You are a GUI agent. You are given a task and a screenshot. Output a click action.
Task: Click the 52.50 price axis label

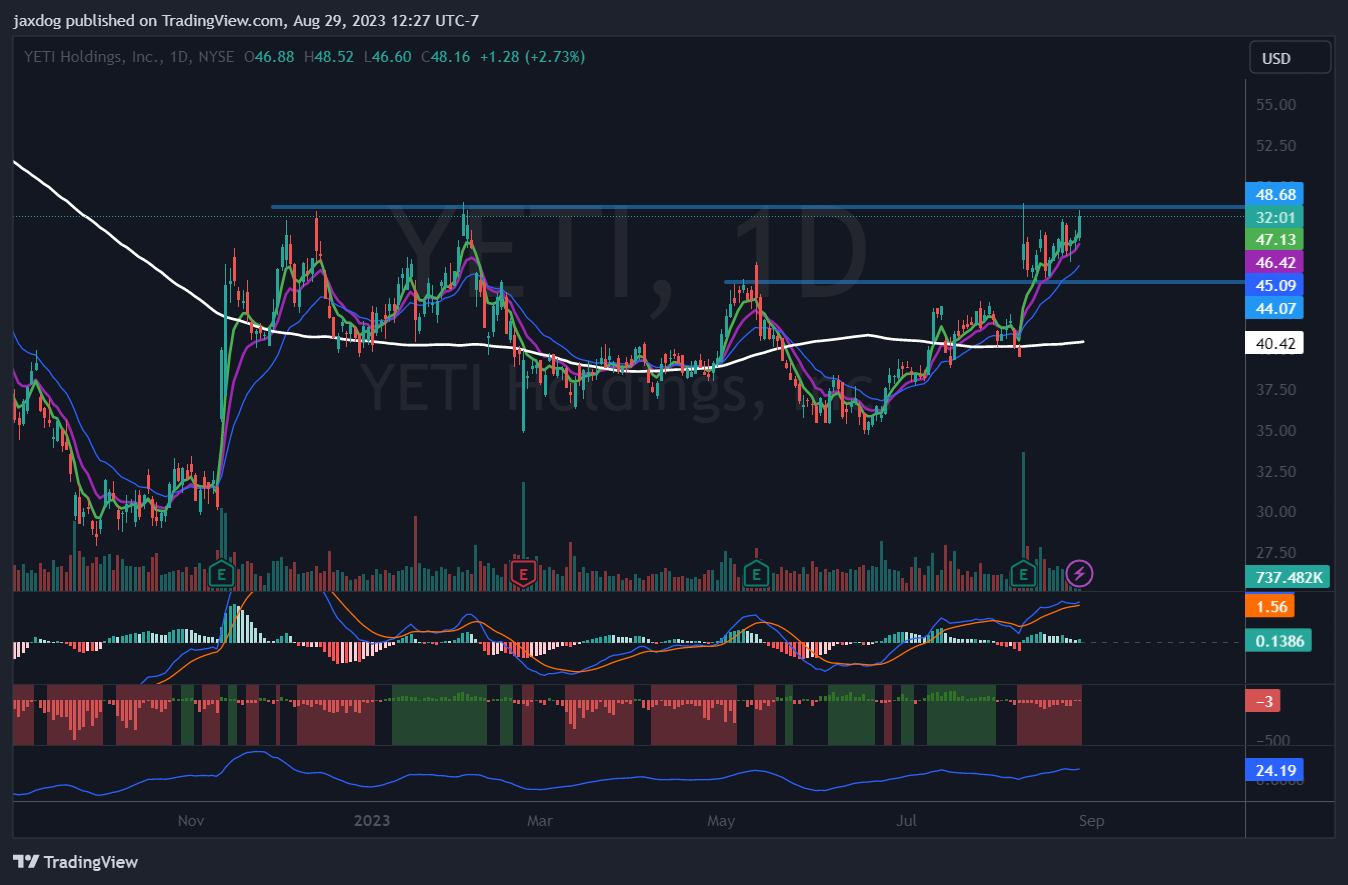point(1275,145)
